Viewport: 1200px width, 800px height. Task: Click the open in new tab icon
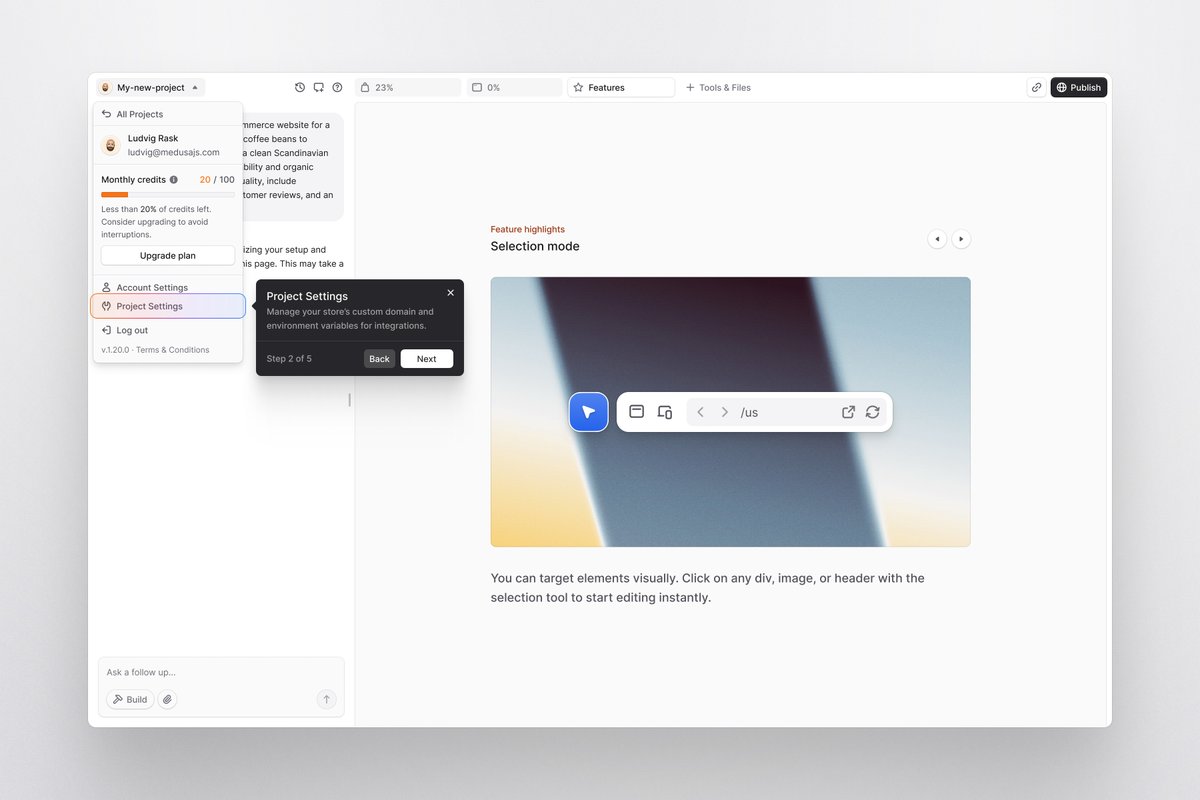(848, 412)
